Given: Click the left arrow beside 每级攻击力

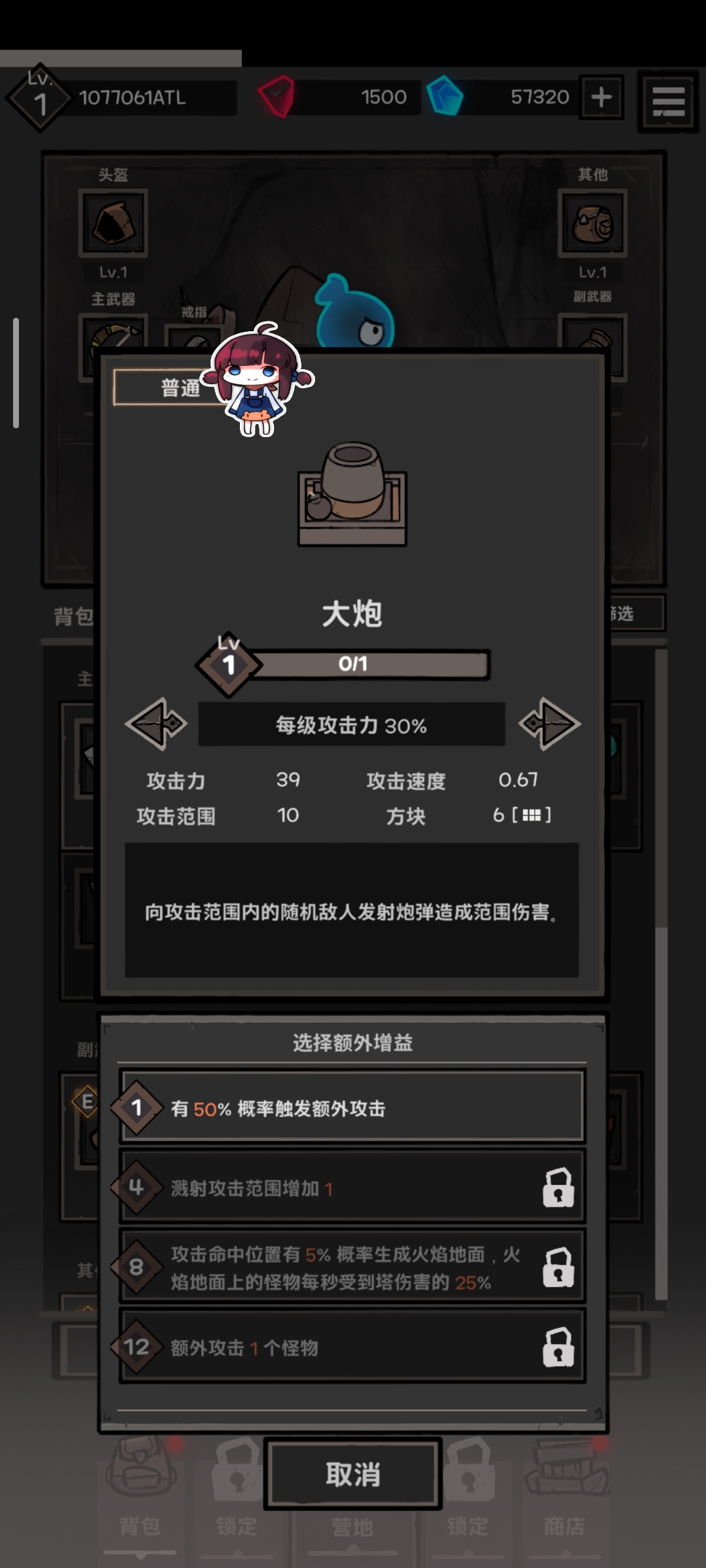Looking at the screenshot, I should [156, 723].
